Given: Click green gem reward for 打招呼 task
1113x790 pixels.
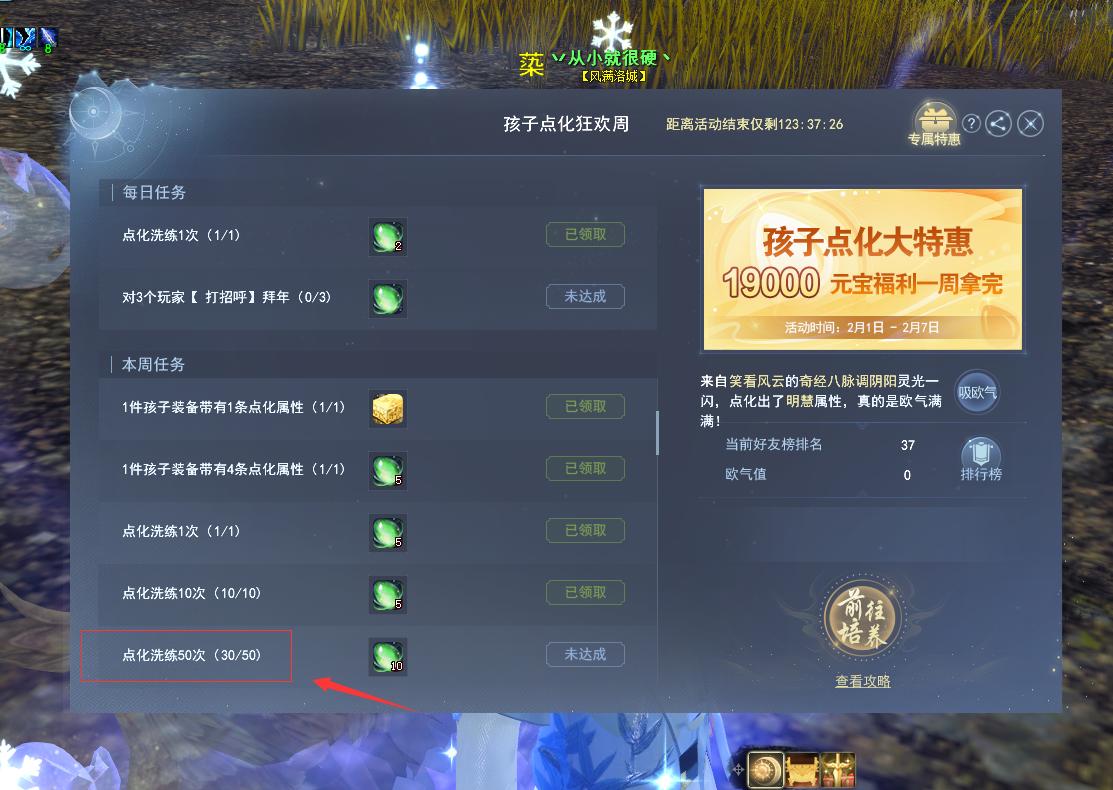Looking at the screenshot, I should click(x=388, y=298).
